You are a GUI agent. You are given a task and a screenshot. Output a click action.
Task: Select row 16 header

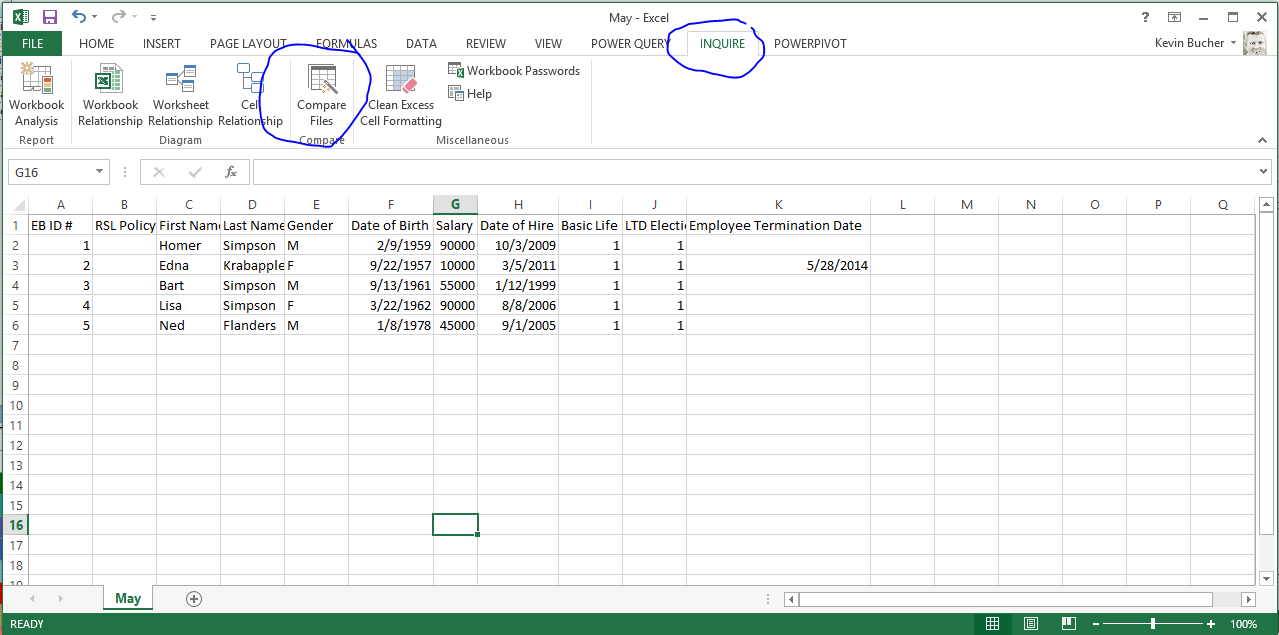(14, 525)
